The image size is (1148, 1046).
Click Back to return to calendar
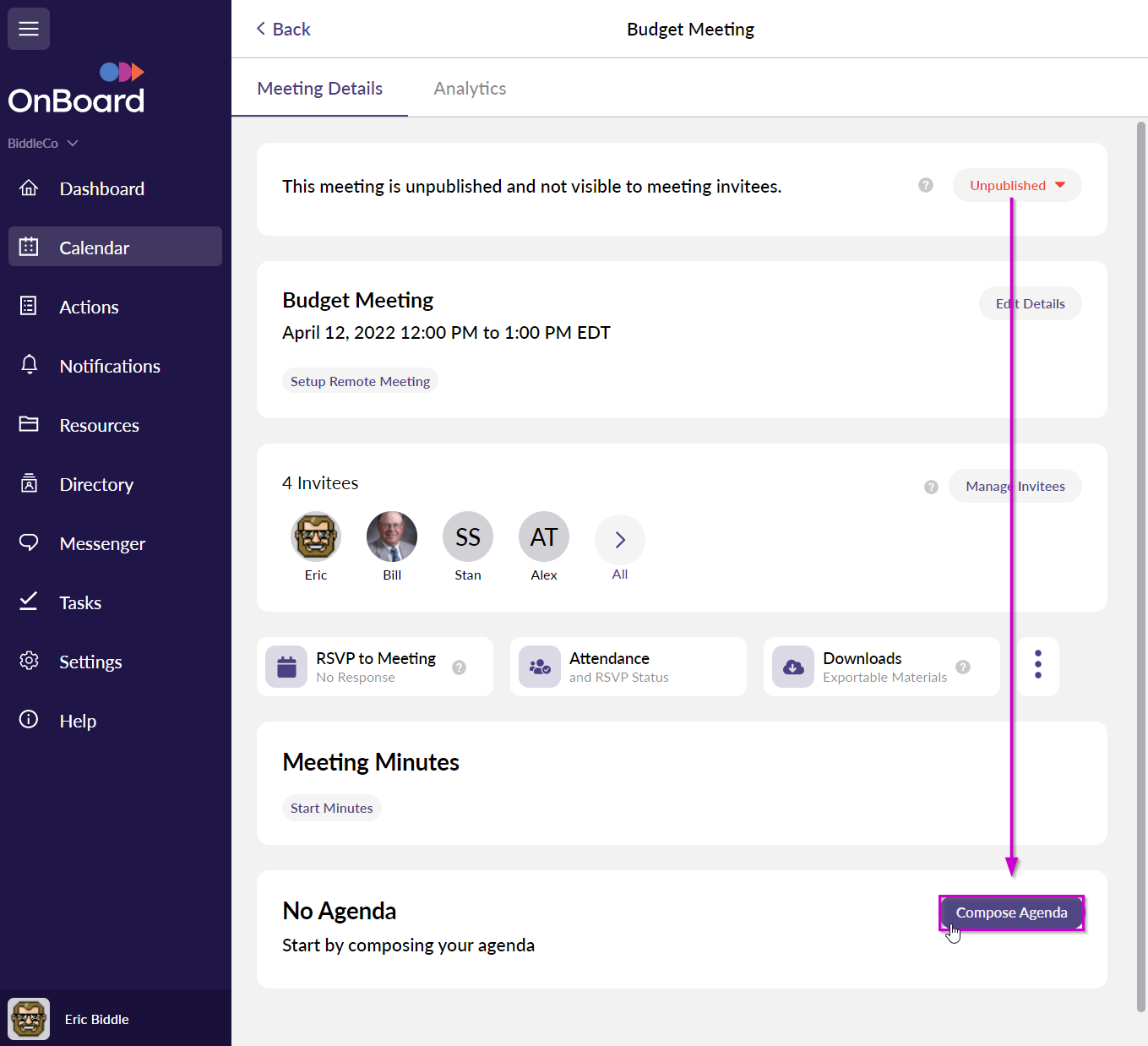(x=283, y=28)
